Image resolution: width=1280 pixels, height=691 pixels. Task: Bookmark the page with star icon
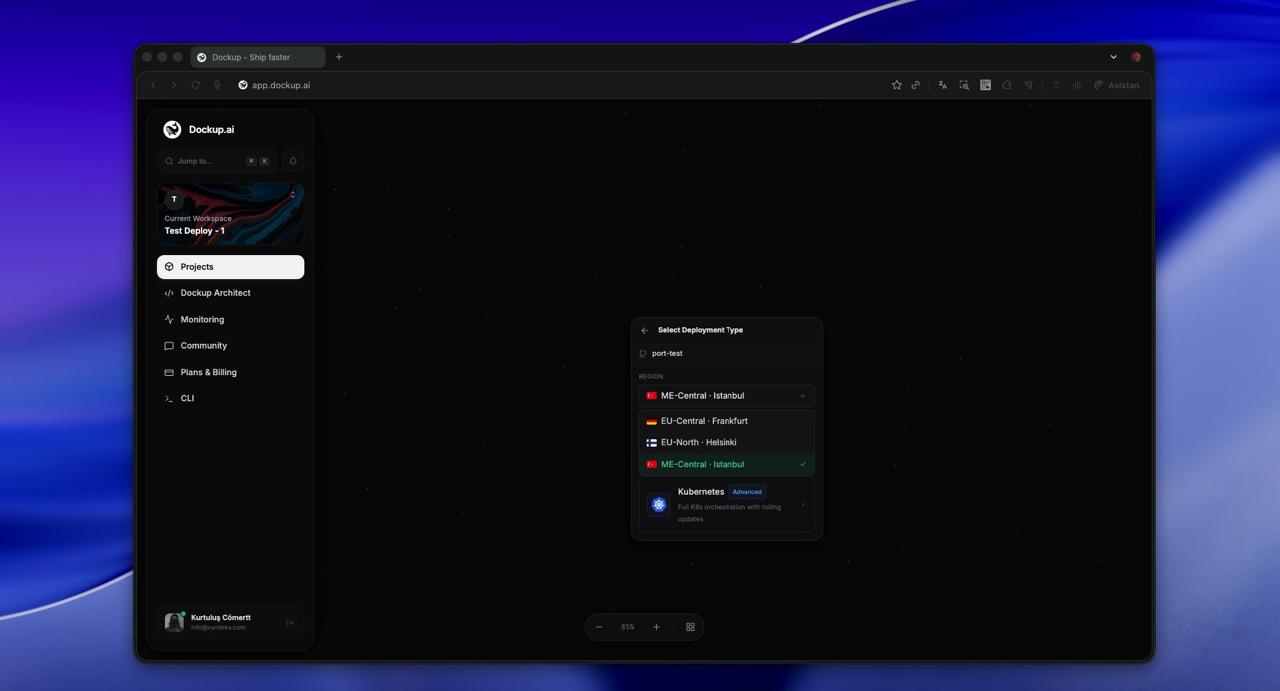point(897,85)
